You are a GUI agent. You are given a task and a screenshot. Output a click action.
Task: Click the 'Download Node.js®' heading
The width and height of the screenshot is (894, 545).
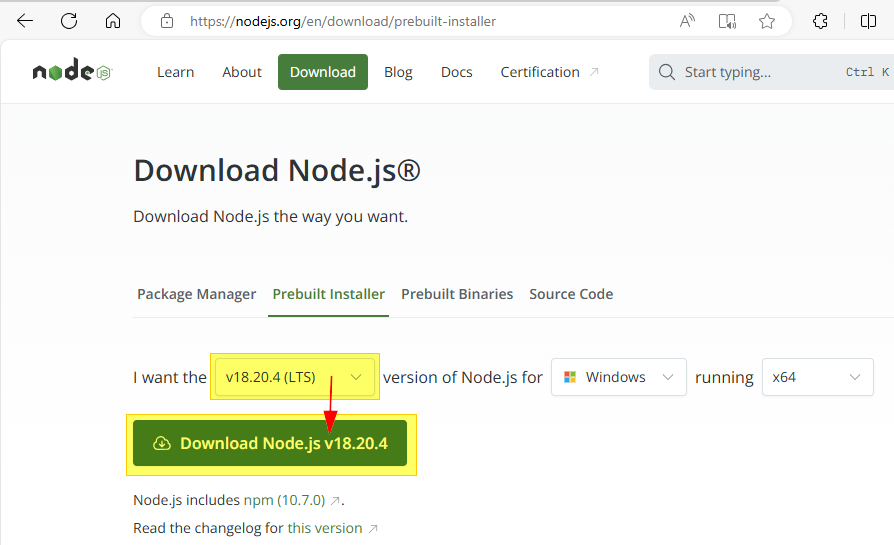(277, 171)
